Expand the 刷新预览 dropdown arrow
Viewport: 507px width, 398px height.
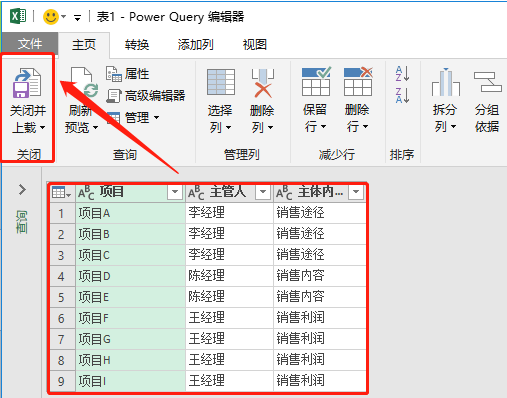point(95,127)
